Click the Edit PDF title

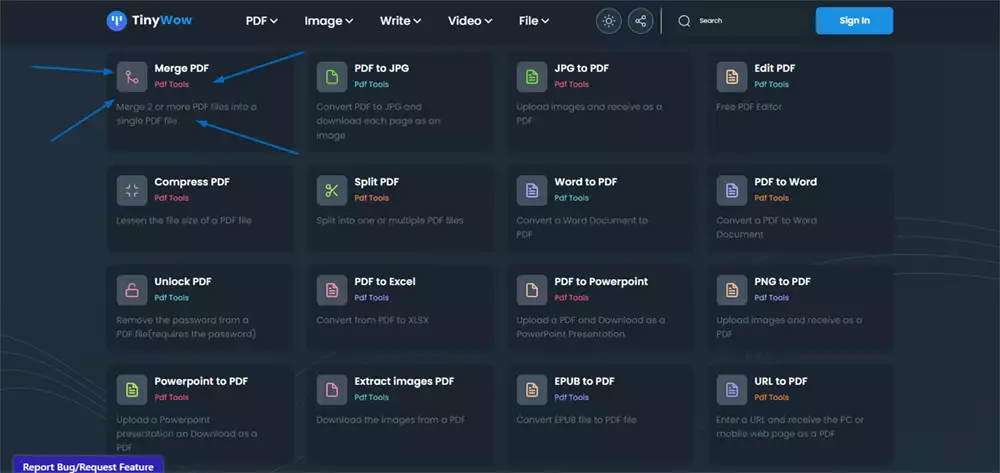point(775,68)
